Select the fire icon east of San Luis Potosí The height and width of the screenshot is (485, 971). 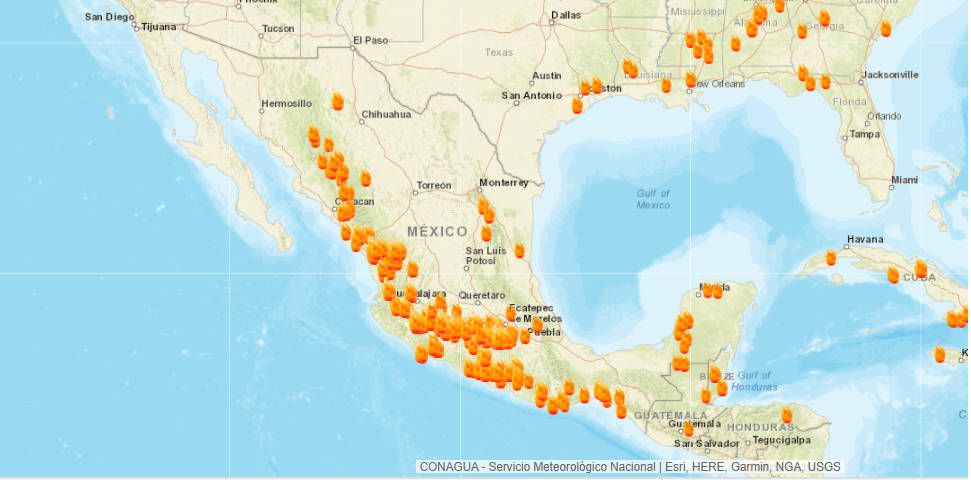click(519, 250)
